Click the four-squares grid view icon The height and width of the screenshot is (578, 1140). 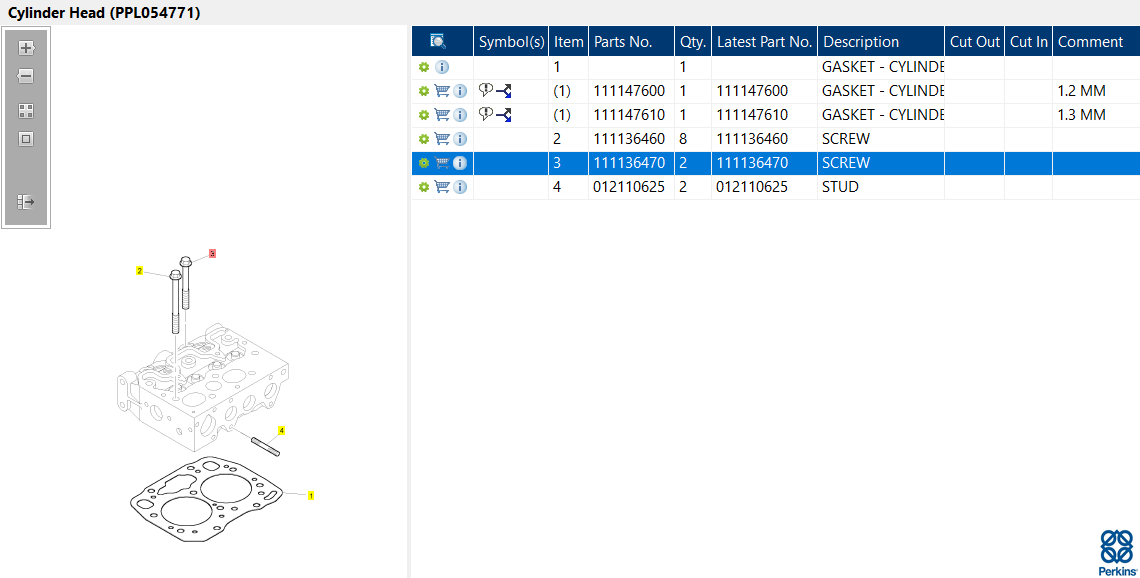[26, 111]
